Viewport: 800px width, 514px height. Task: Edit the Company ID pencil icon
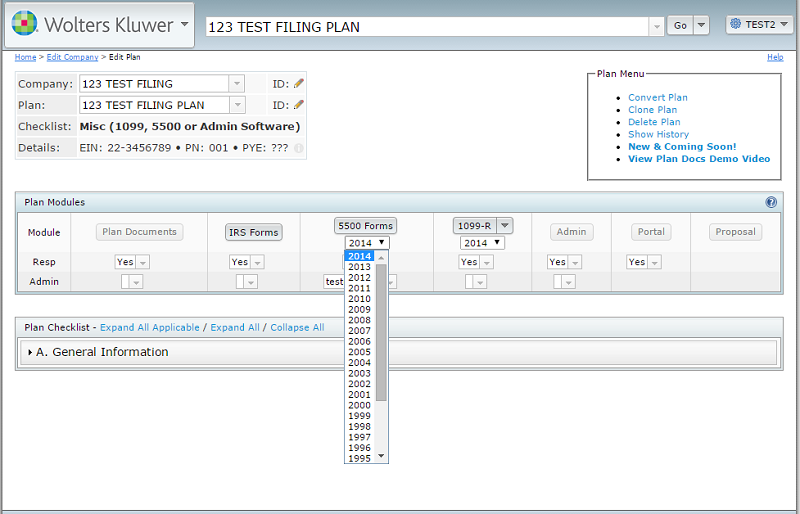(299, 83)
